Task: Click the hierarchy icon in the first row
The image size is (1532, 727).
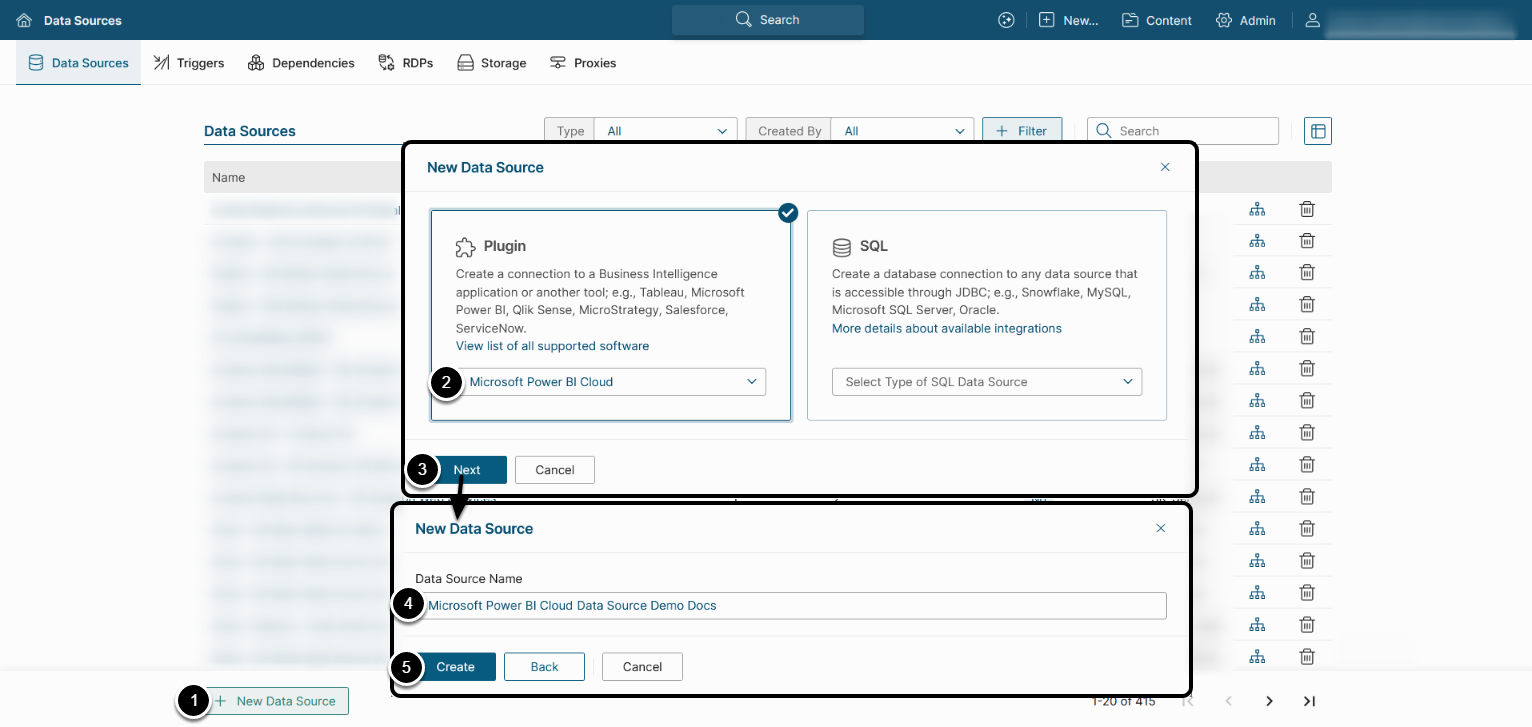Action: [1257, 209]
